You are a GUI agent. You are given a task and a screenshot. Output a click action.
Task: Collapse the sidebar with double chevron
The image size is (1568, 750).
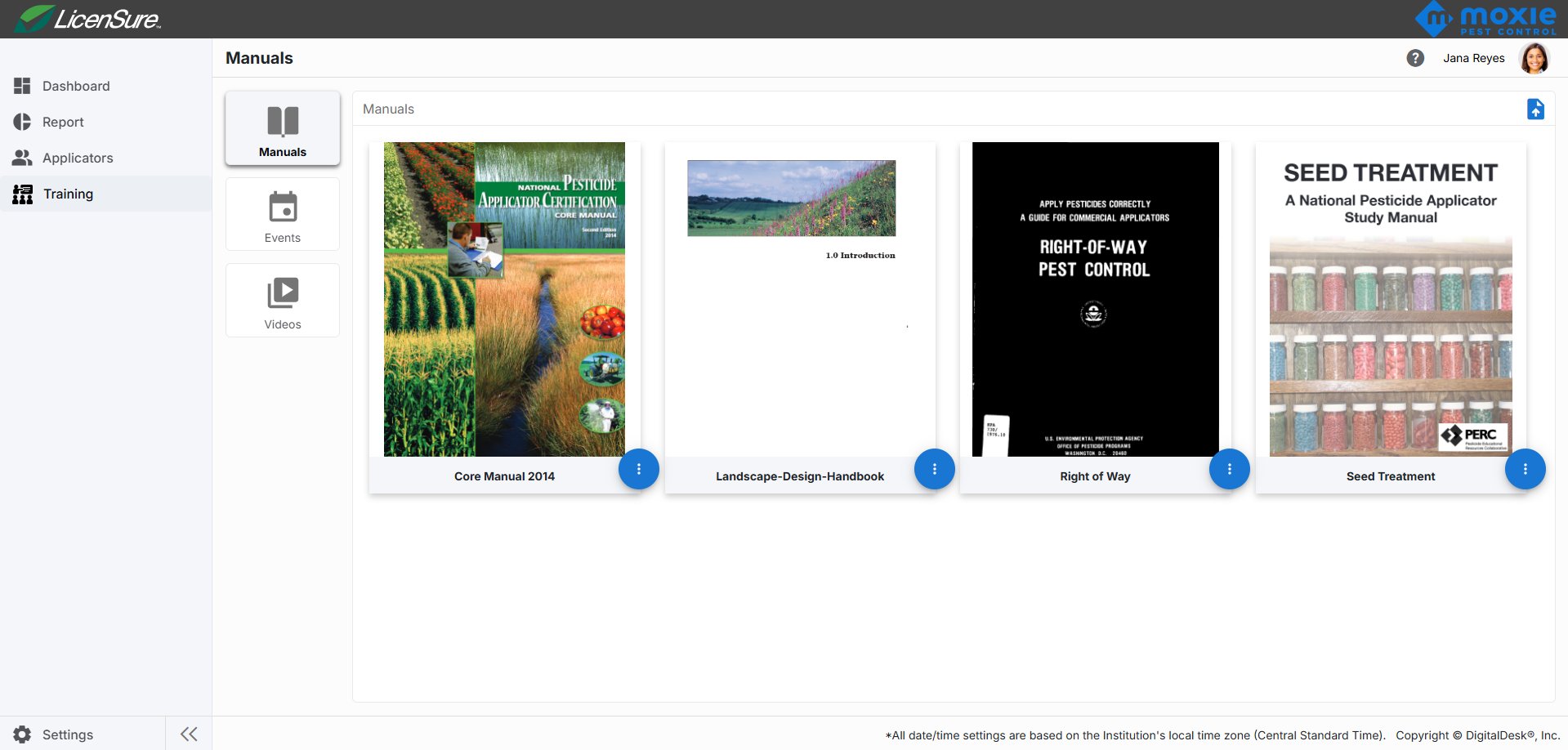click(x=189, y=734)
